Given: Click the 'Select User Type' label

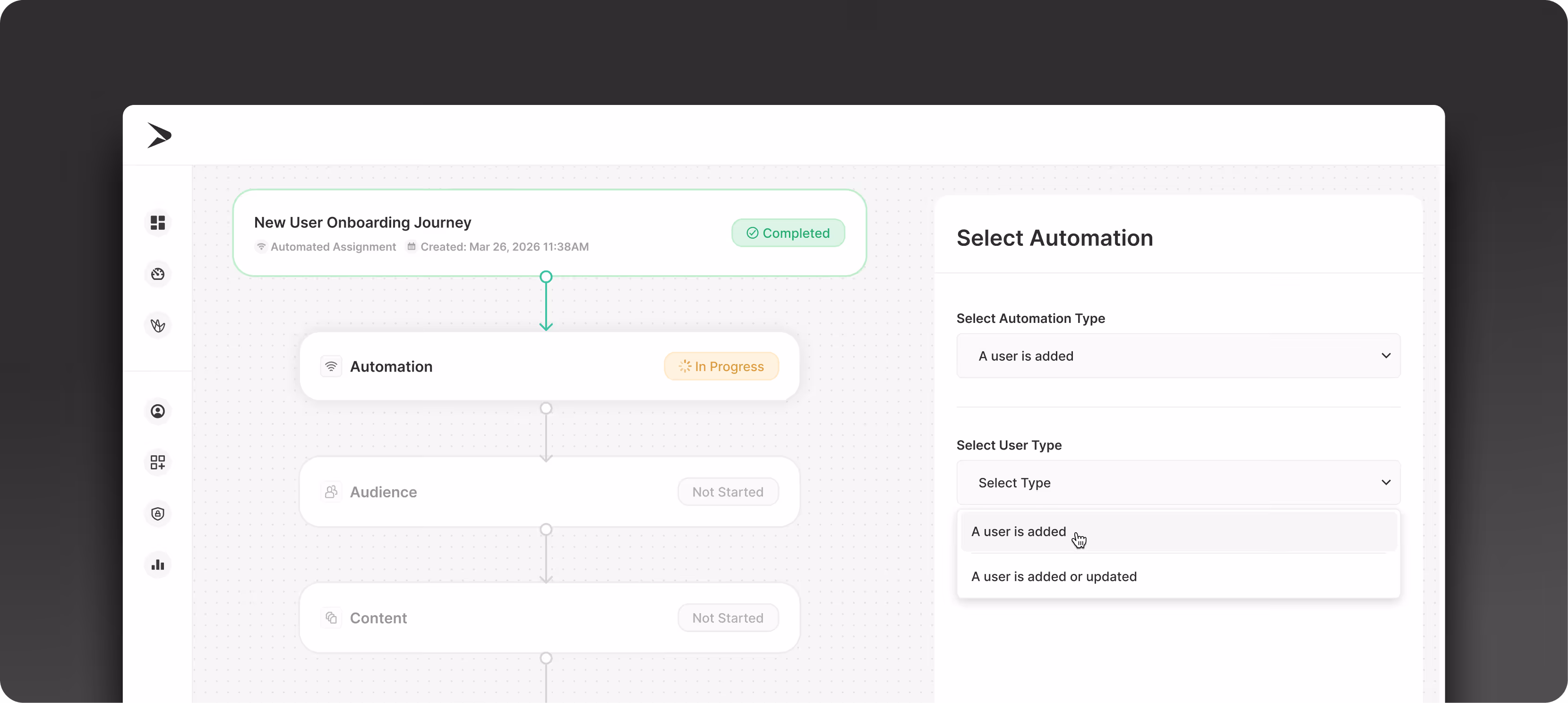Looking at the screenshot, I should (1009, 445).
